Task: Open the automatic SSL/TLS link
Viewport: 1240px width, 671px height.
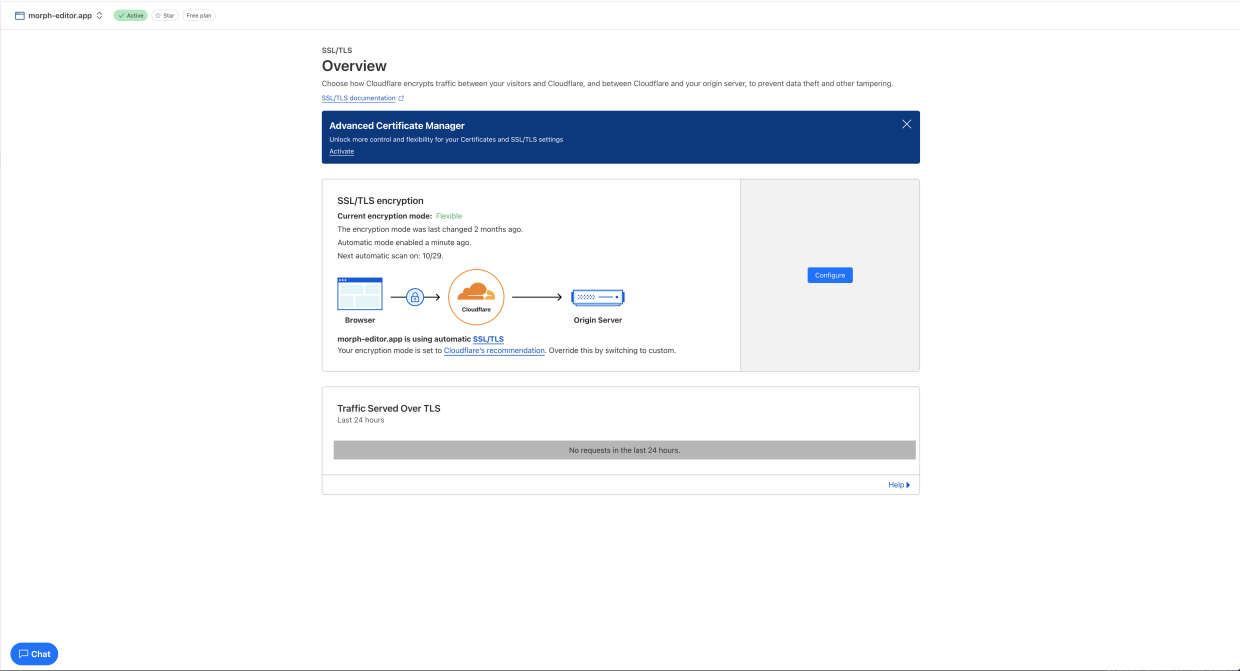Action: pyautogui.click(x=488, y=340)
